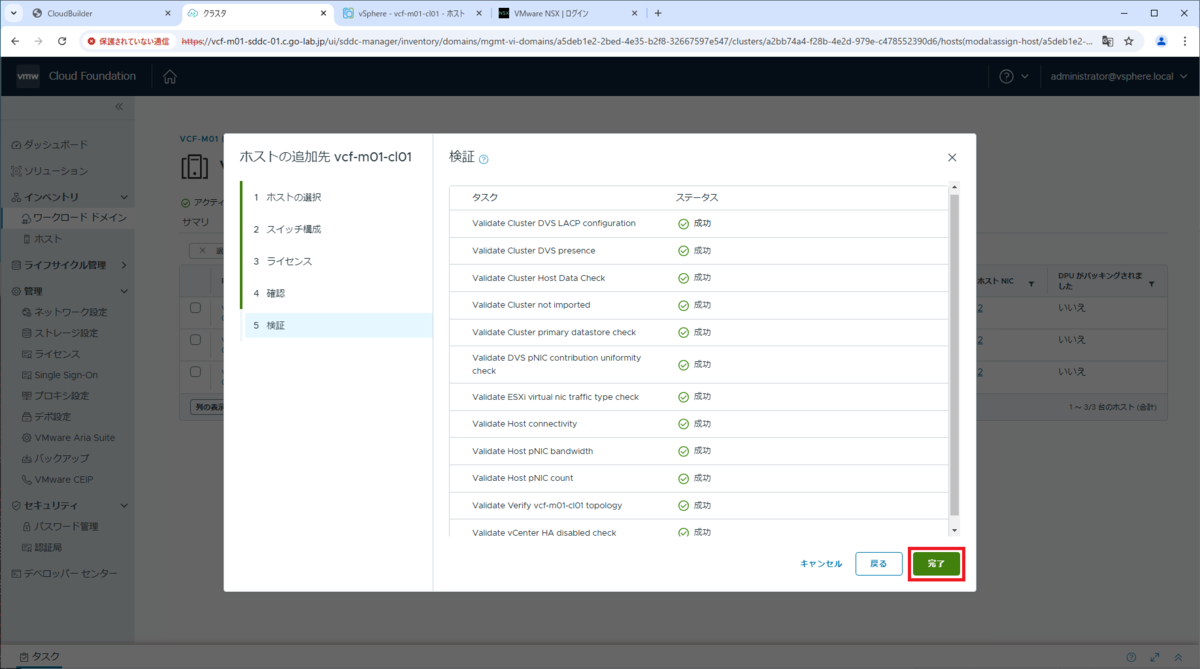
Task: Click 'Validate Host pNIC bandwidth' row text
Action: [x=532, y=451]
